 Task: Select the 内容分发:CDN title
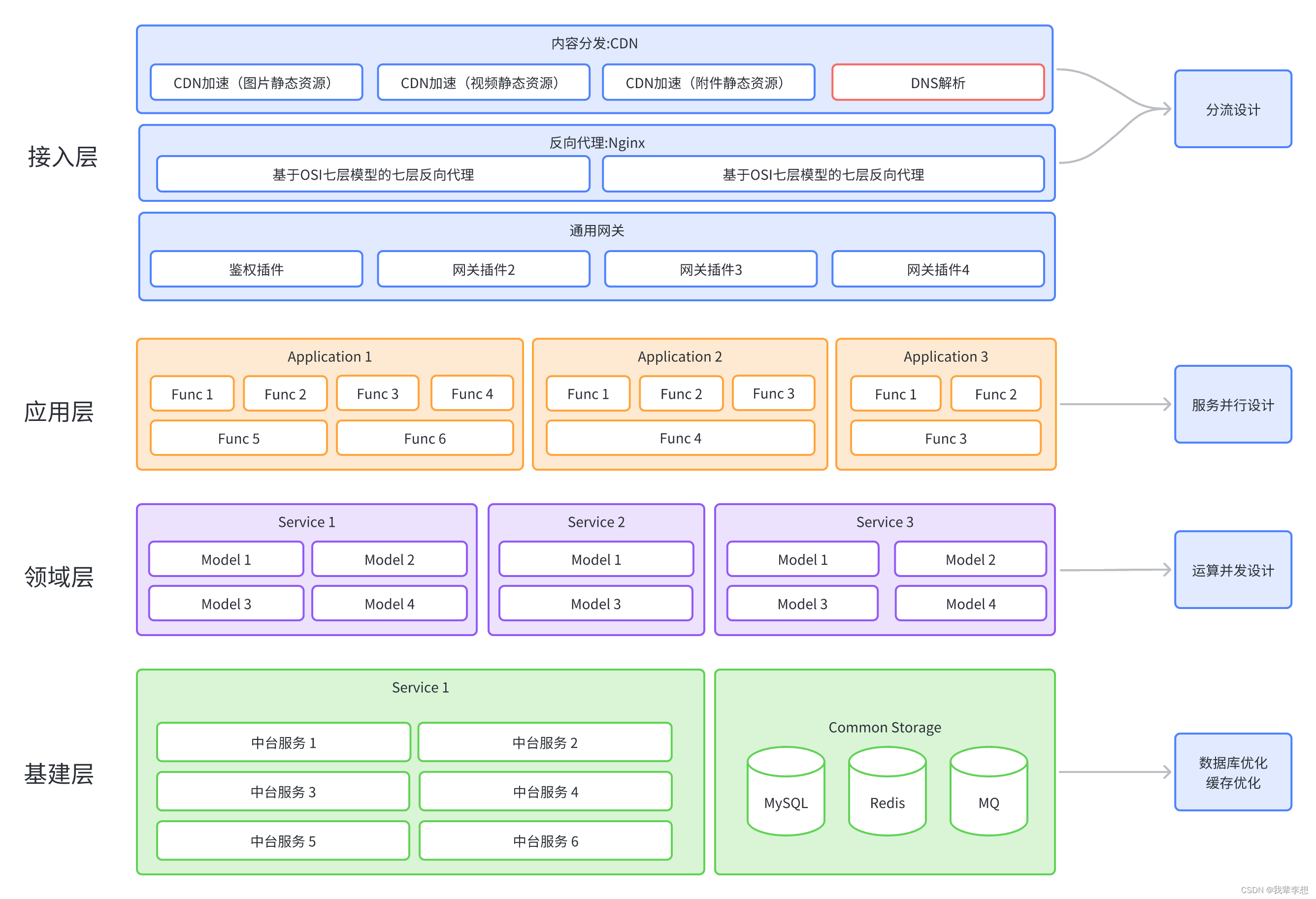point(594,44)
